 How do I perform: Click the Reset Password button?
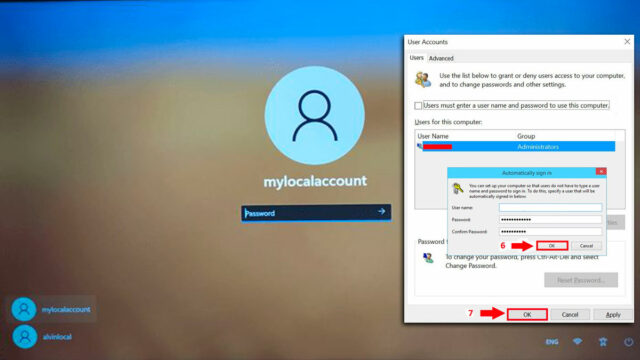581,280
